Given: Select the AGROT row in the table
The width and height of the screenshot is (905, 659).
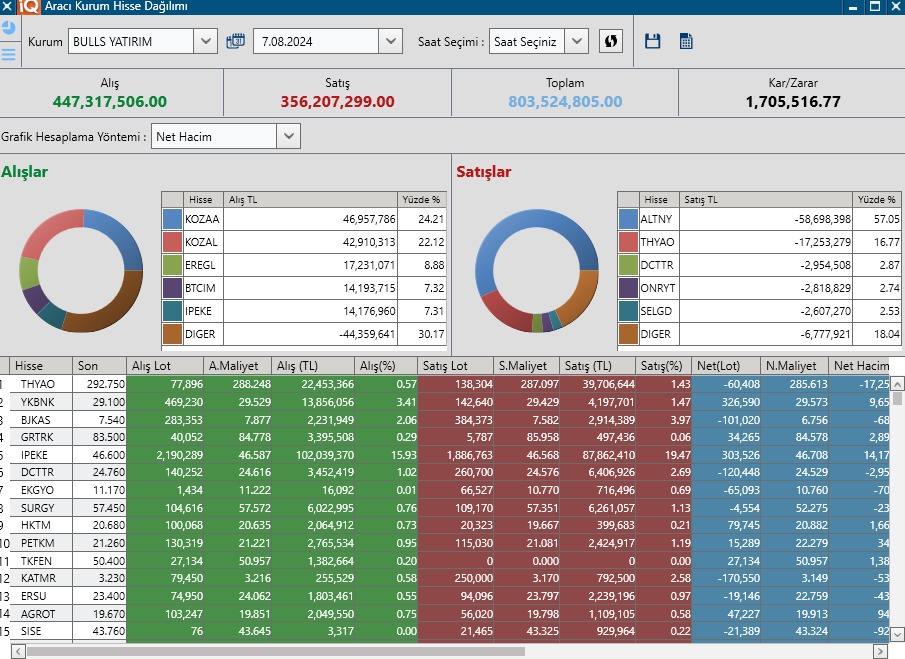Looking at the screenshot, I should 444,614.
